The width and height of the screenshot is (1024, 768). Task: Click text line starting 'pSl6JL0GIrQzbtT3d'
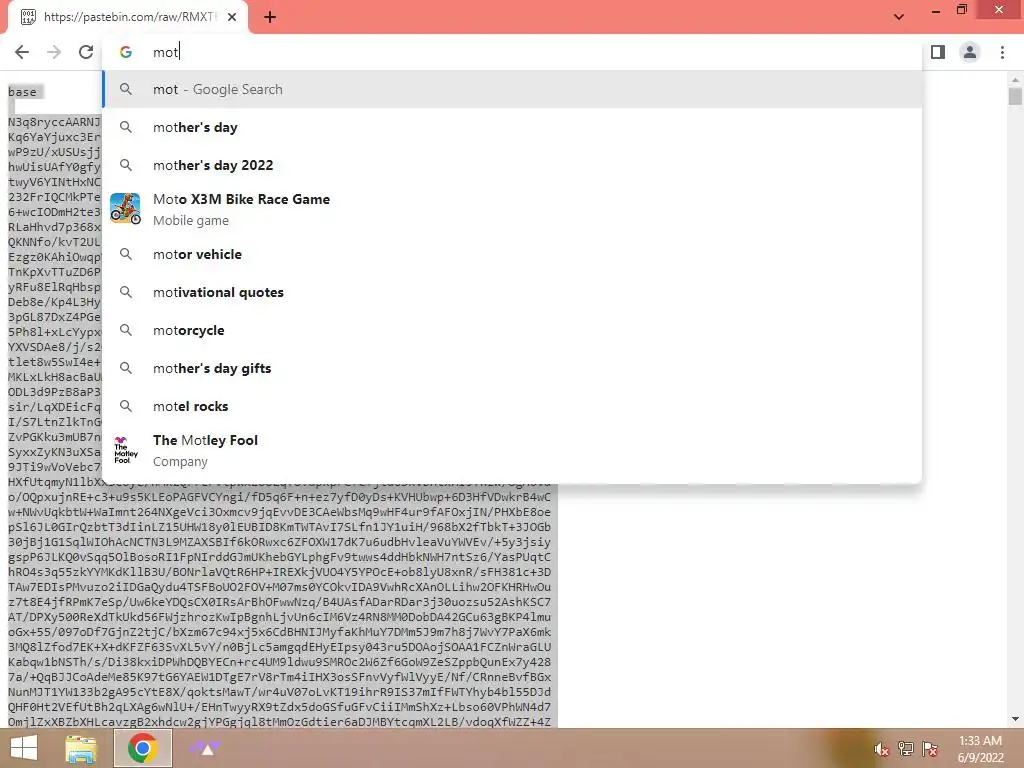[280, 527]
